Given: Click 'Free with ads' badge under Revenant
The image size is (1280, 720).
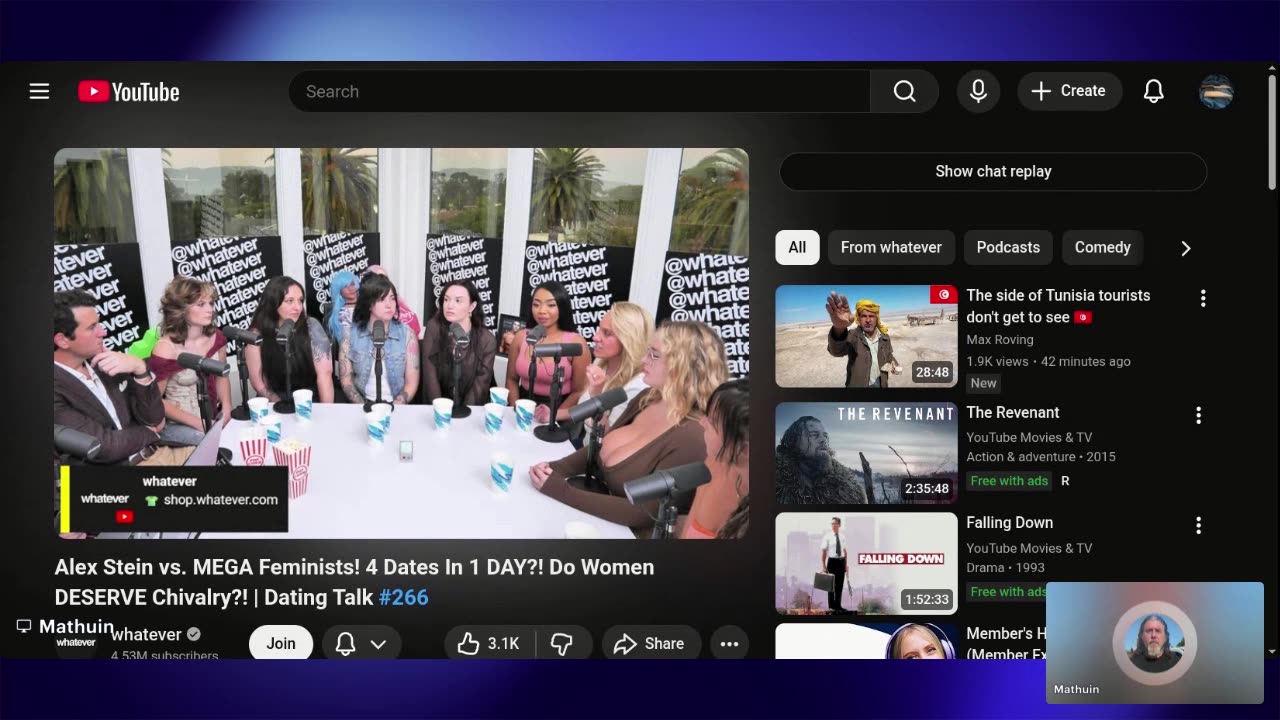Looking at the screenshot, I should coord(1009,481).
